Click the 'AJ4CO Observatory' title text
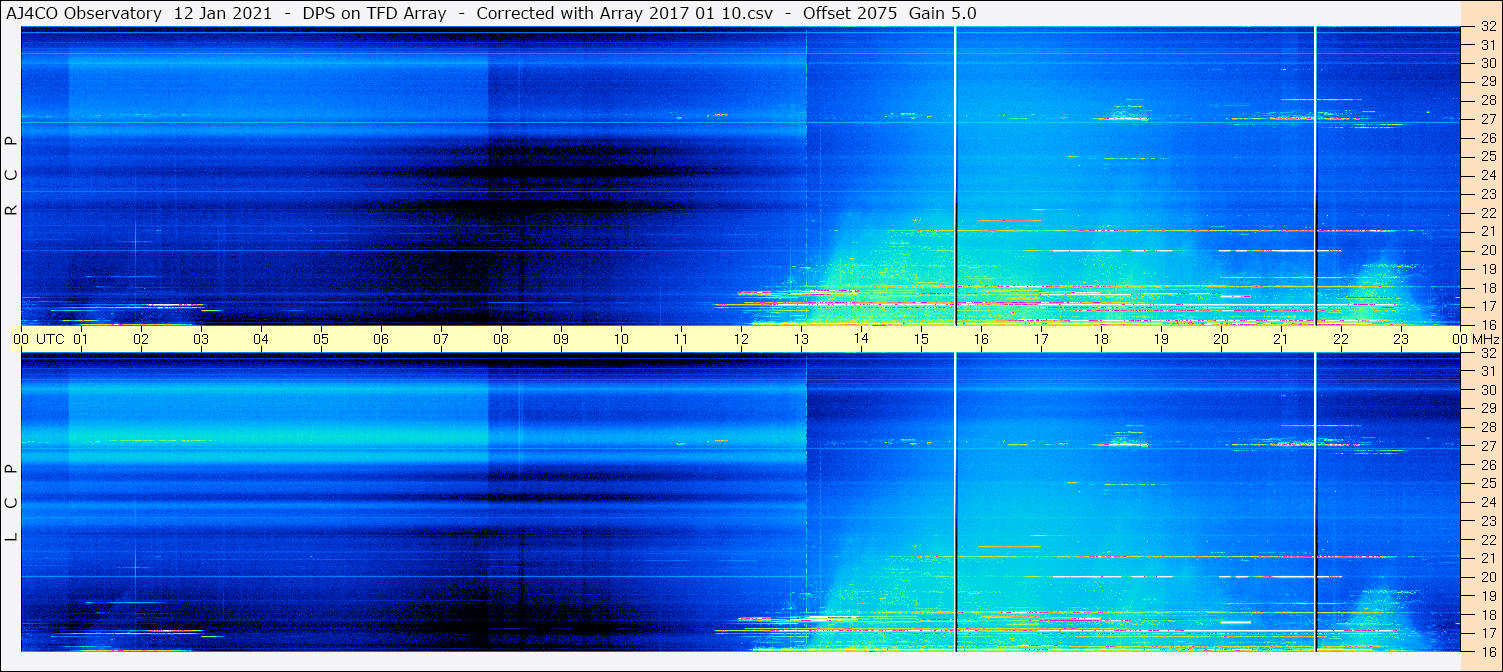 click(x=84, y=13)
